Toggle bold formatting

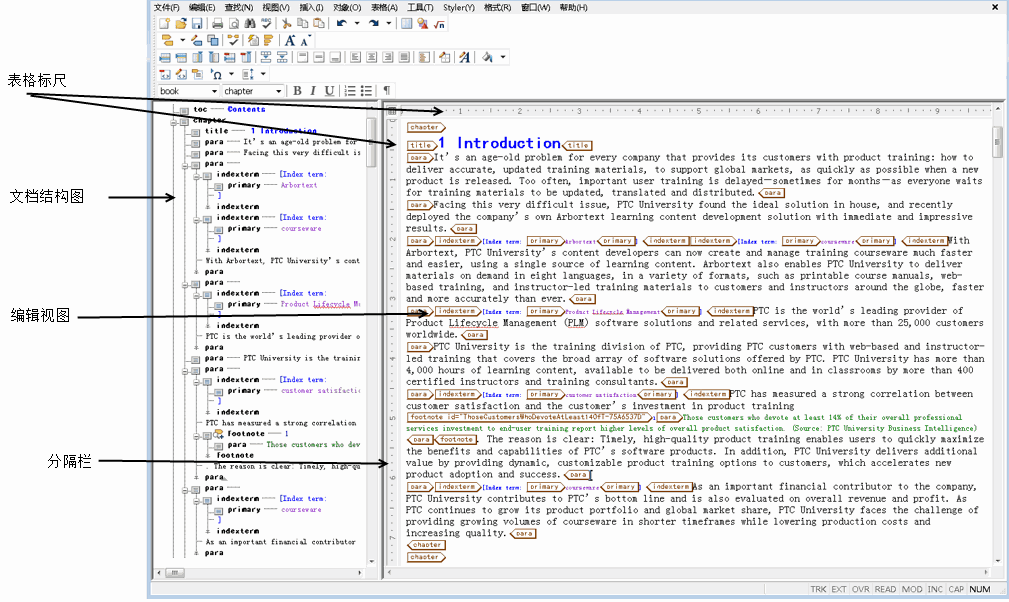point(297,91)
